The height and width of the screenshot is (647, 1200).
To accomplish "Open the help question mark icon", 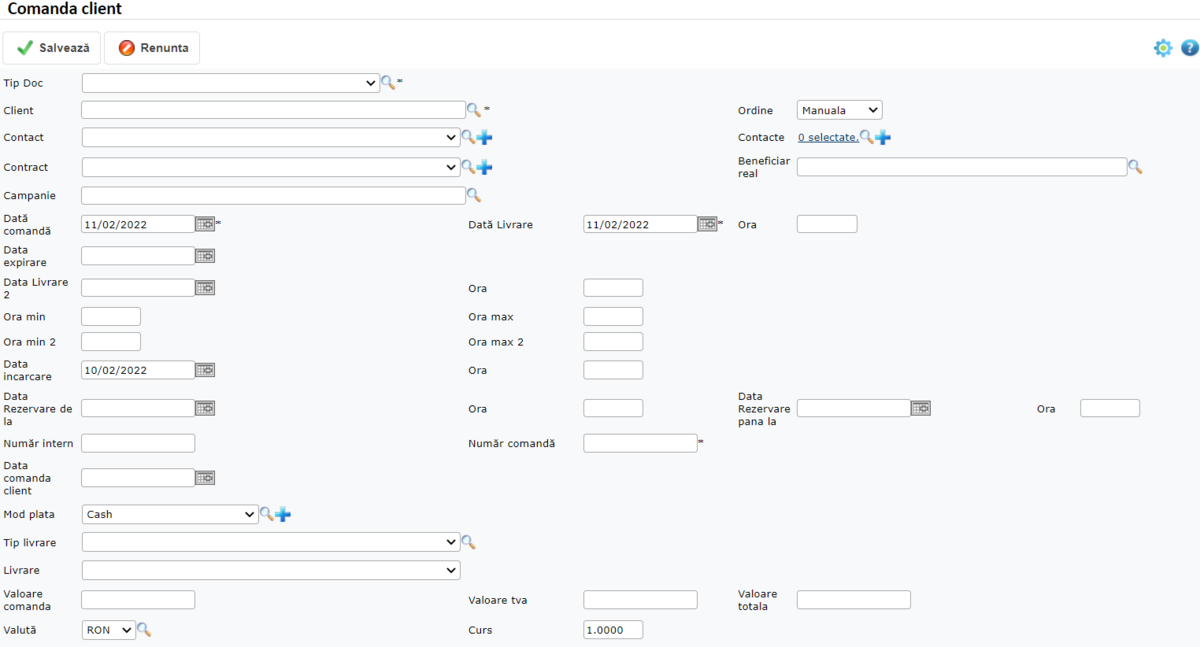I will point(1189,48).
